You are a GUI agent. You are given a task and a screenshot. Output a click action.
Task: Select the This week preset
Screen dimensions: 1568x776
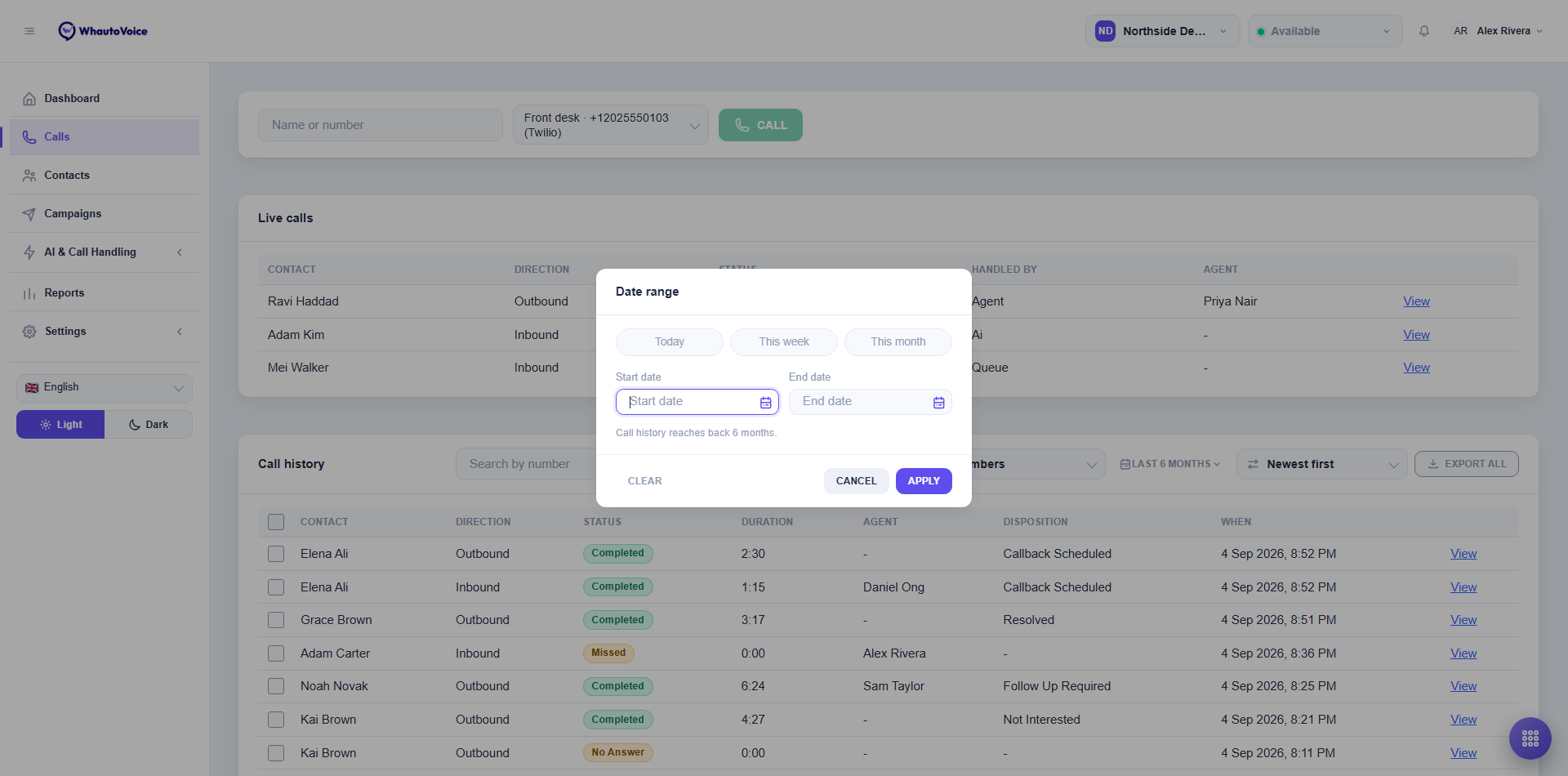[x=784, y=342]
